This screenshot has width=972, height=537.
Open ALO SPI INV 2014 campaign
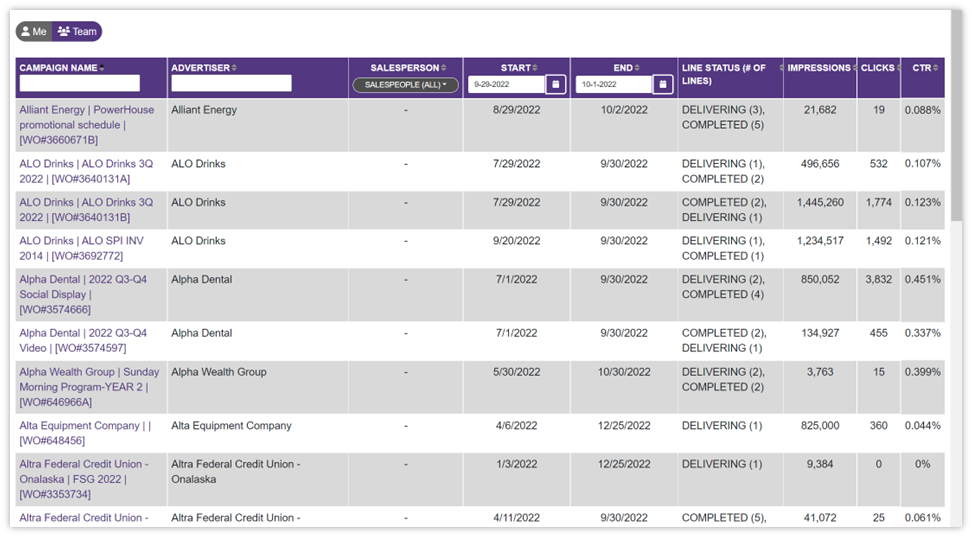(81, 249)
